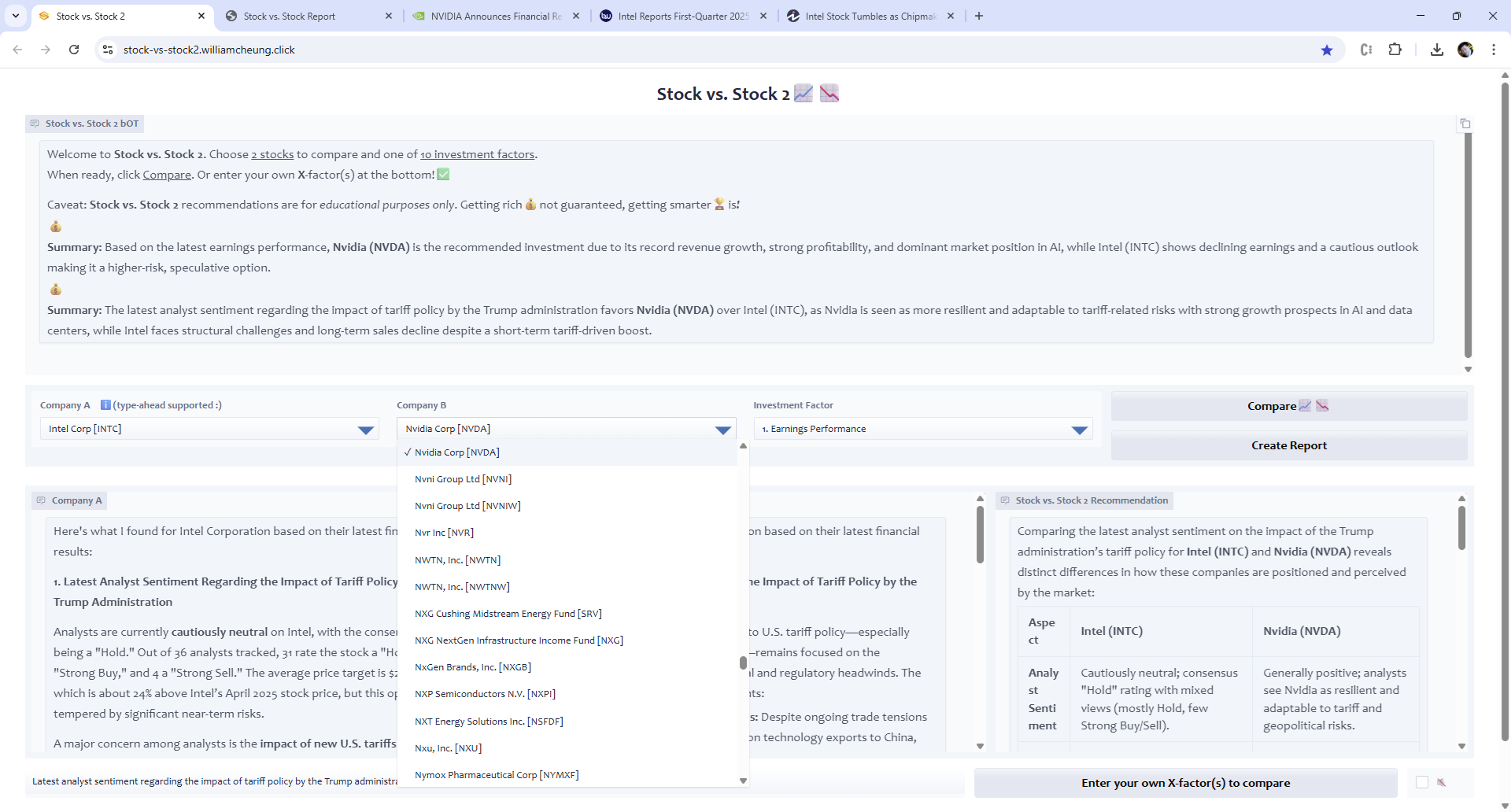Click the Investment Factor Earnings Performance field
Image resolution: width=1511 pixels, height=812 pixels.
pos(923,429)
